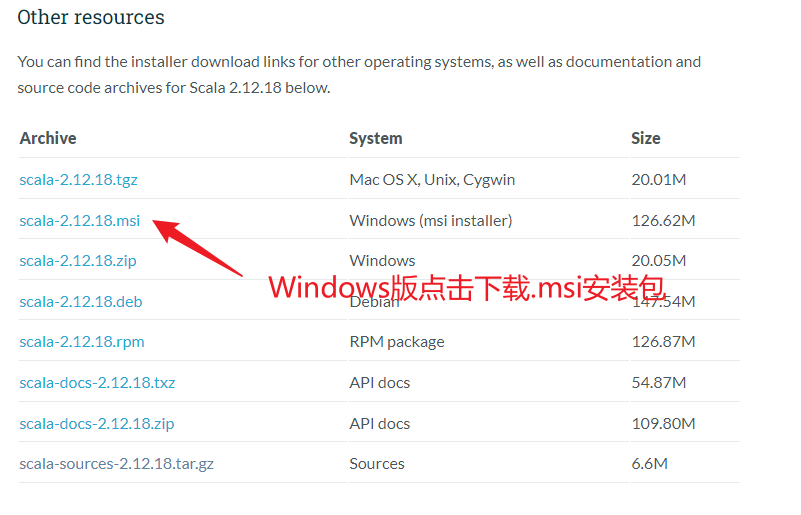The image size is (801, 515).
Task: Click the scala-2.12.18.msi installer link
Action: [x=80, y=220]
